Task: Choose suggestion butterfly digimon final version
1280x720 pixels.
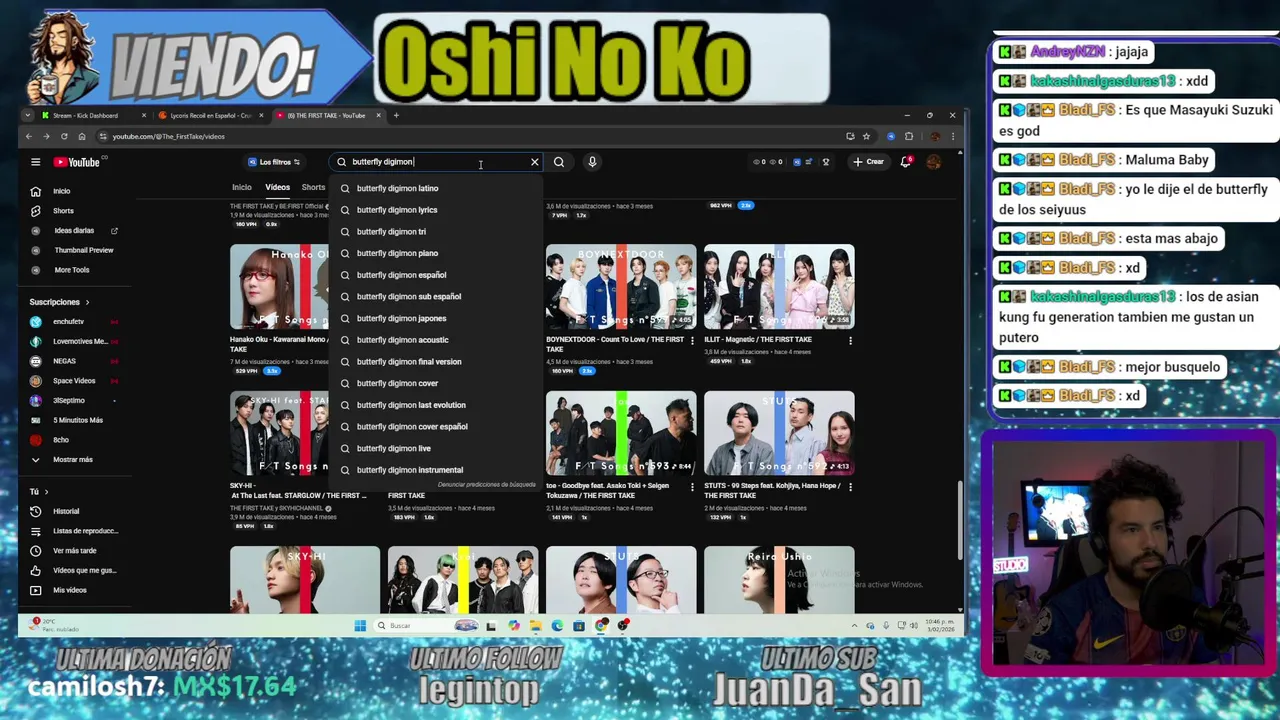Action: (x=435, y=362)
